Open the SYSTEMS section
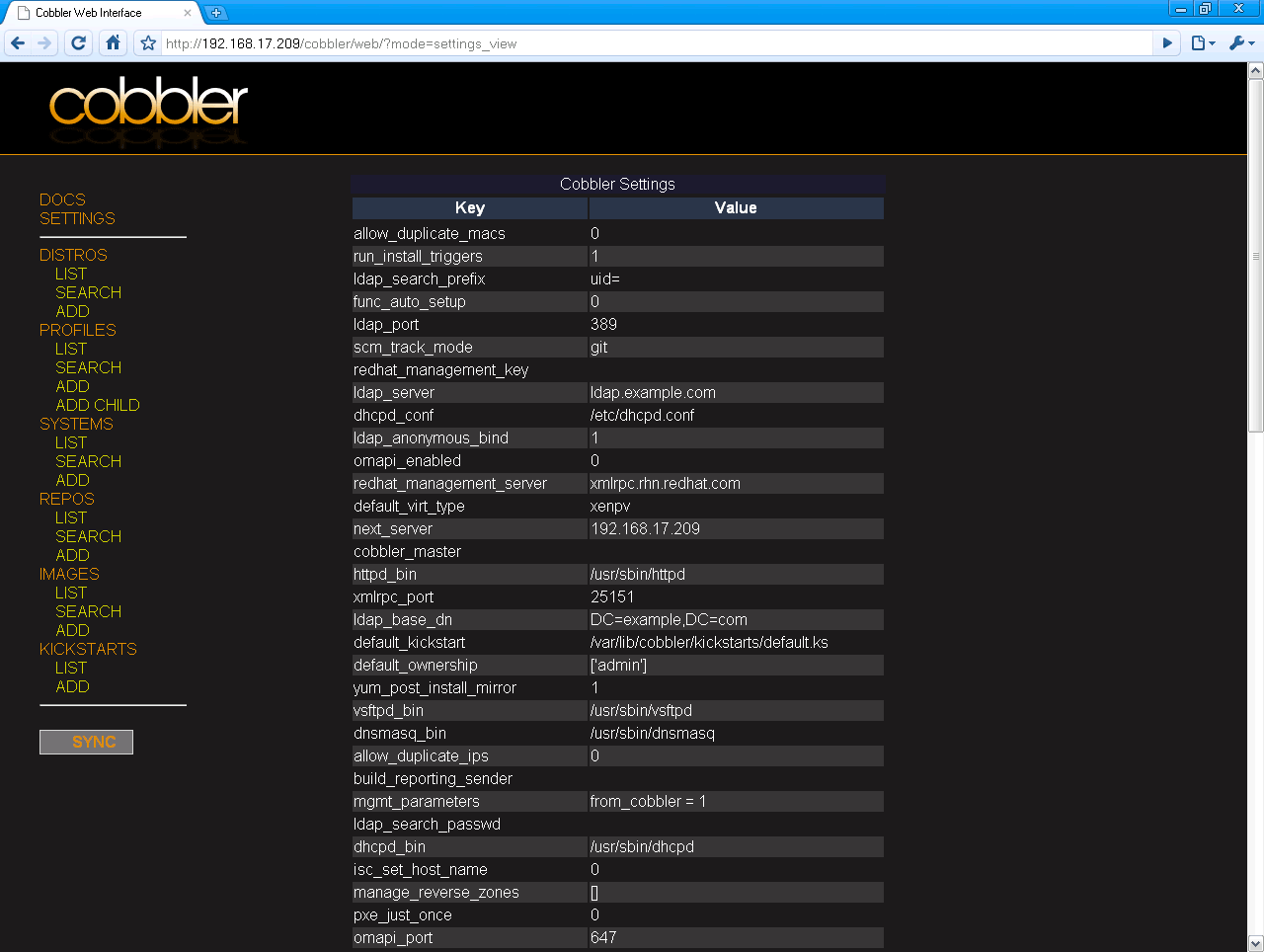1264x952 pixels. tap(76, 424)
